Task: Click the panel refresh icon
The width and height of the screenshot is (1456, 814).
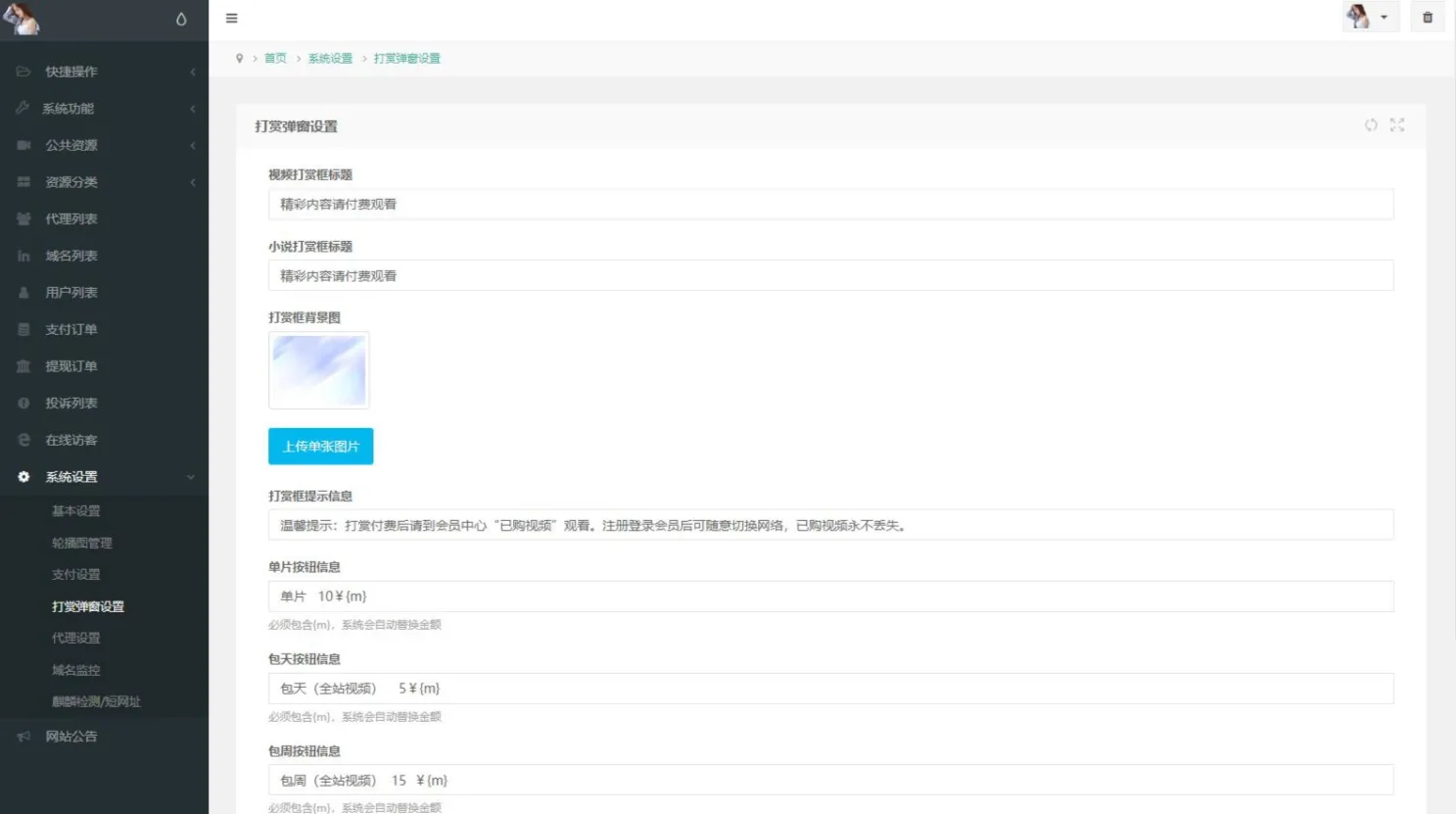Action: point(1371,125)
